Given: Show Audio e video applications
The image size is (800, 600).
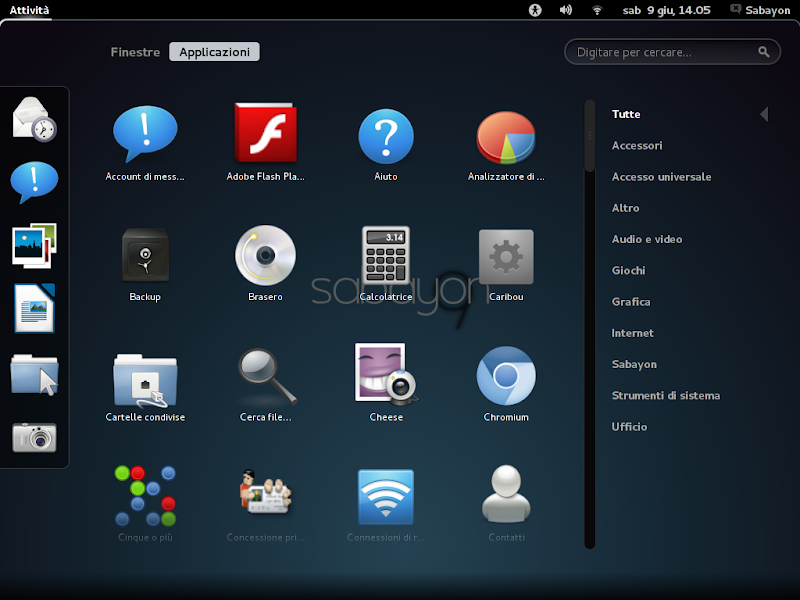Looking at the screenshot, I should tap(647, 239).
